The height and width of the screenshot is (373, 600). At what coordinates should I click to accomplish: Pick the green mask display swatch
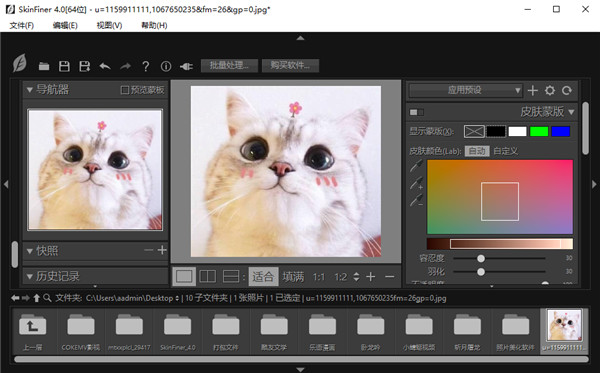pyautogui.click(x=539, y=132)
